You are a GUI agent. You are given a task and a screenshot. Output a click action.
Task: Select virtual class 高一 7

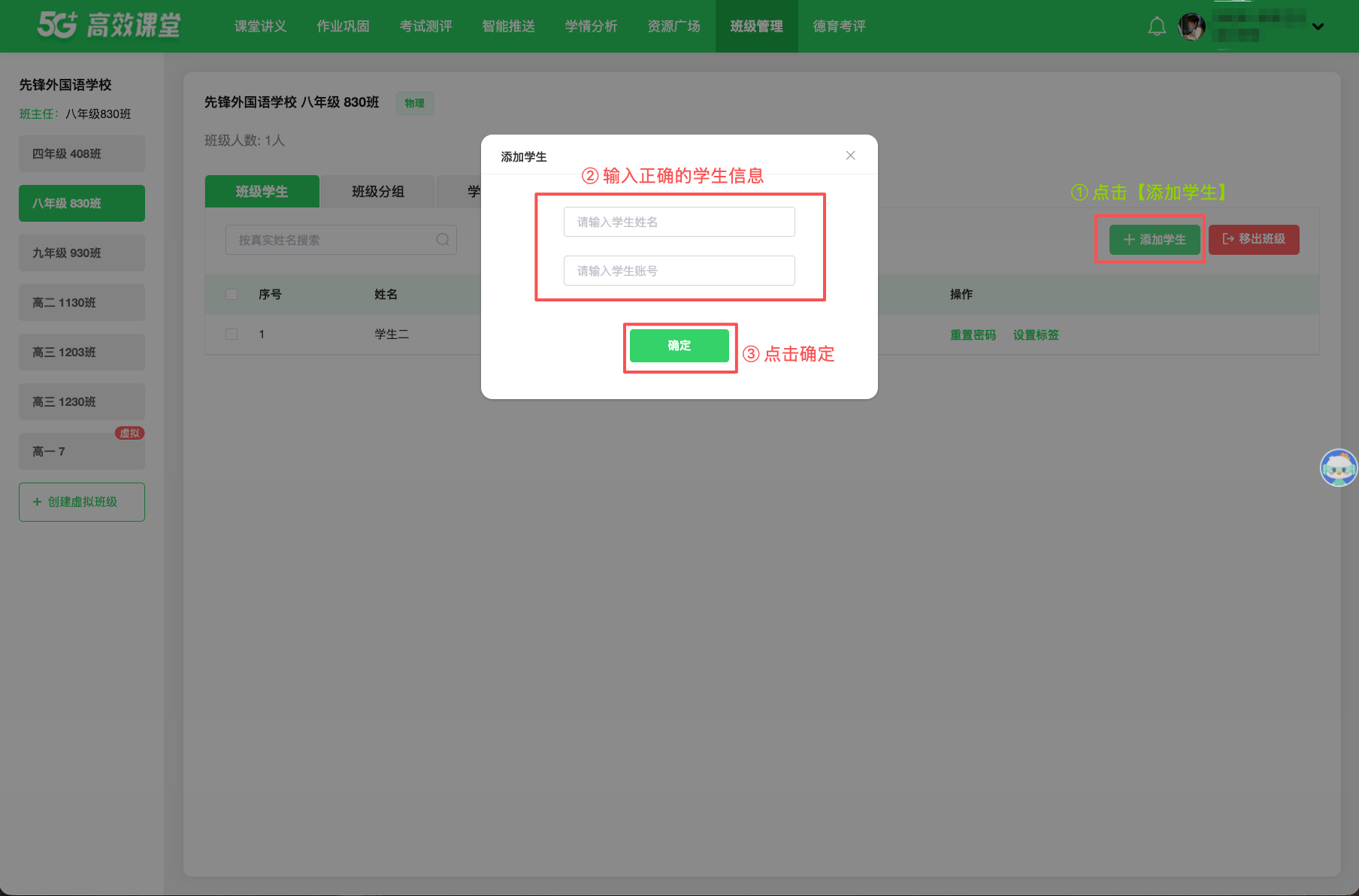82,452
